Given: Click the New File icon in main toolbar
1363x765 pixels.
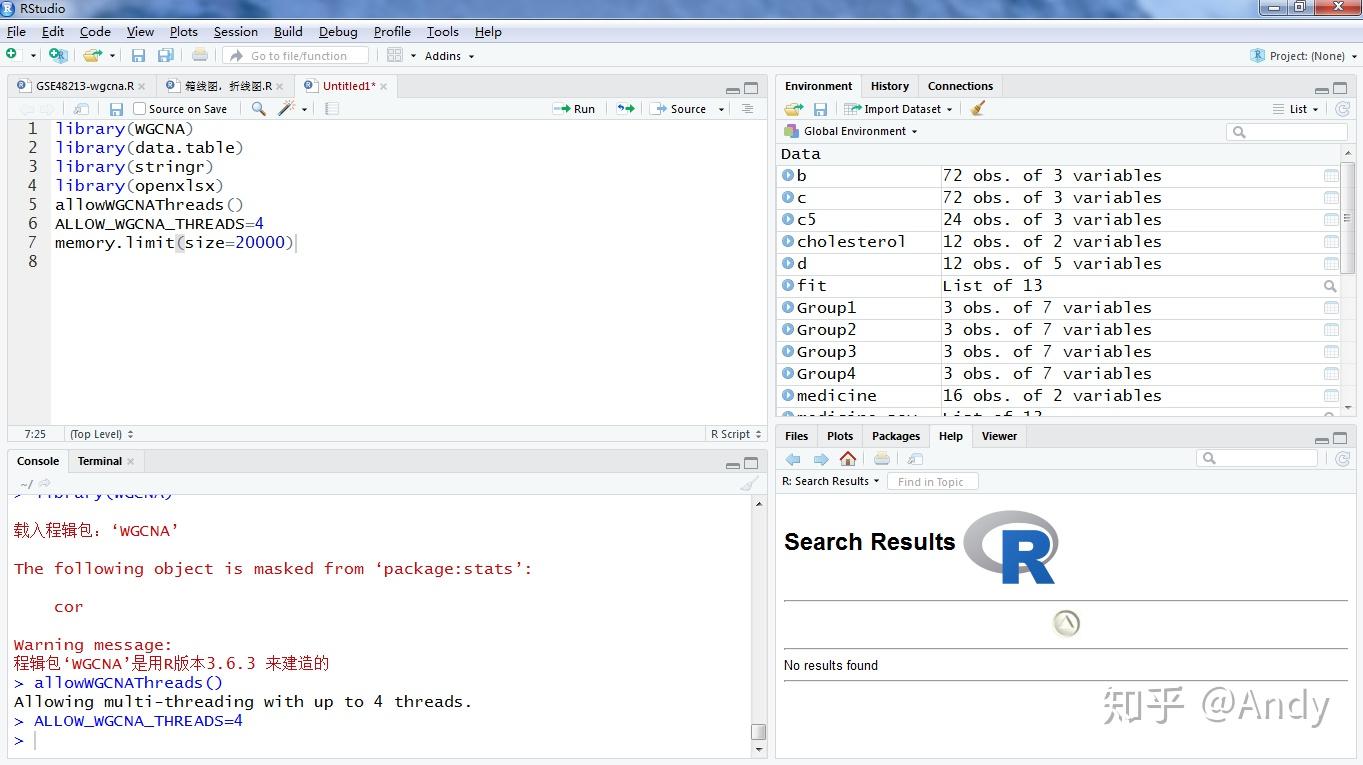Looking at the screenshot, I should 12,55.
